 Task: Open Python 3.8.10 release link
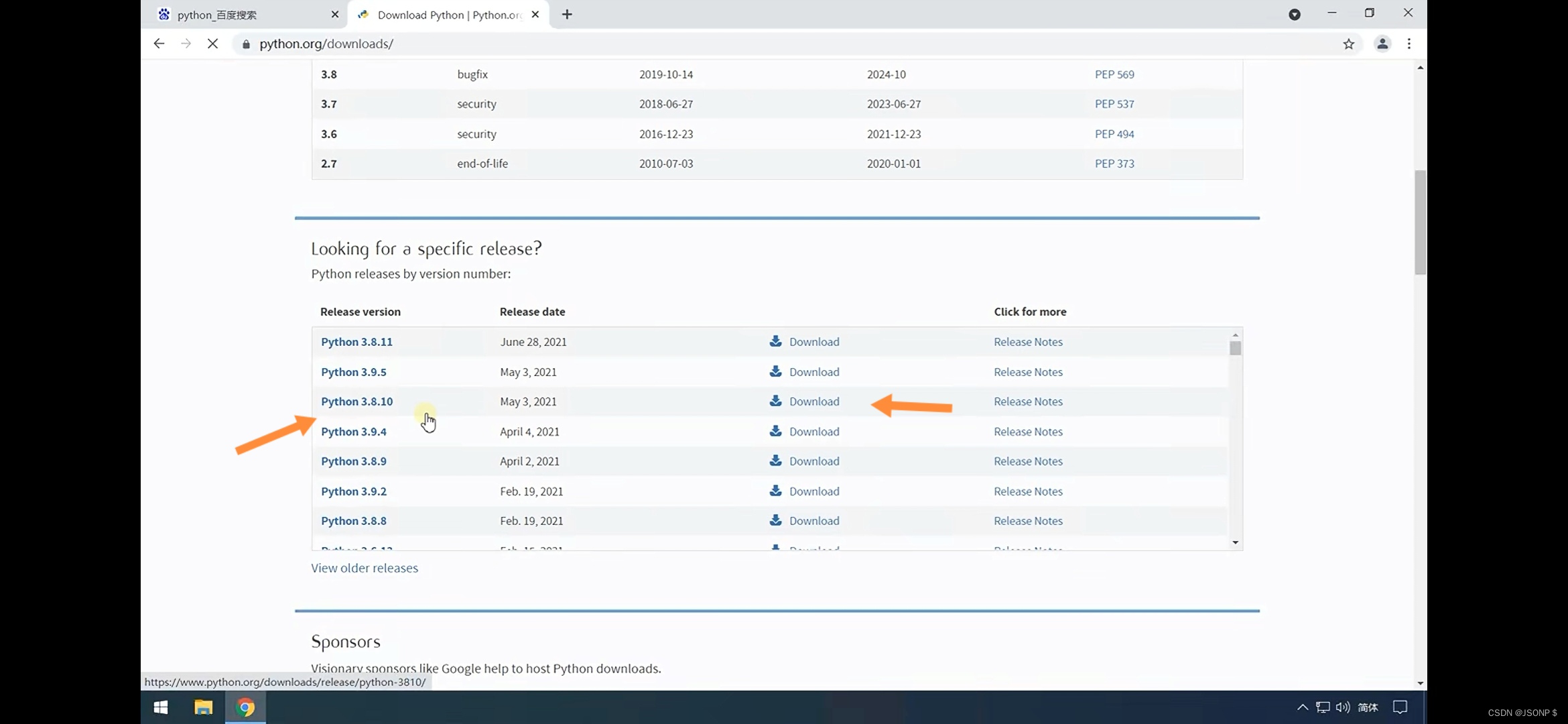(x=356, y=402)
